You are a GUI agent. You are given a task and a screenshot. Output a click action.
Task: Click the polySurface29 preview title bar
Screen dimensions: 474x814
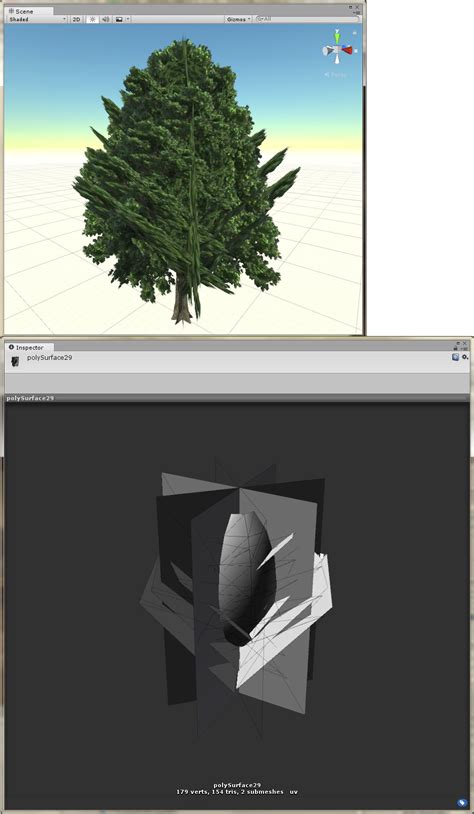click(237, 398)
